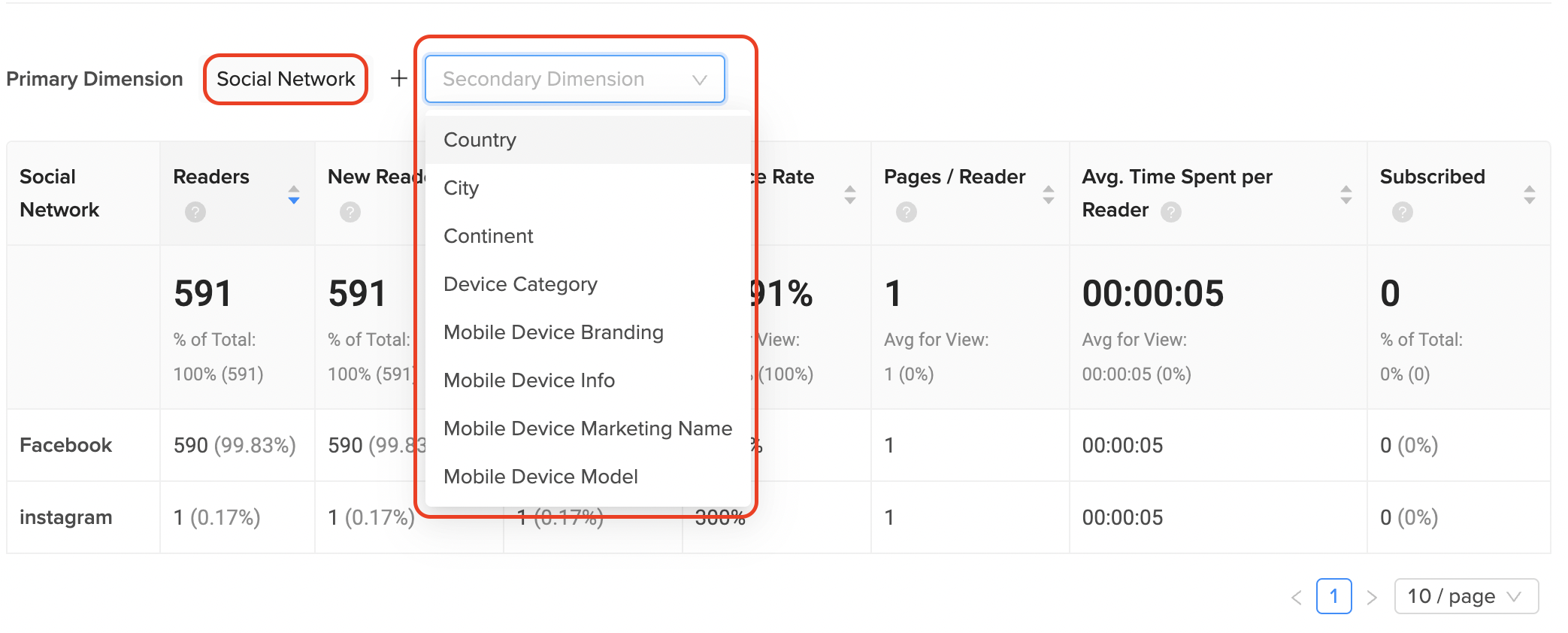The width and height of the screenshot is (1568, 633).
Task: Click the Social Network primary dimension button
Action: click(x=286, y=79)
